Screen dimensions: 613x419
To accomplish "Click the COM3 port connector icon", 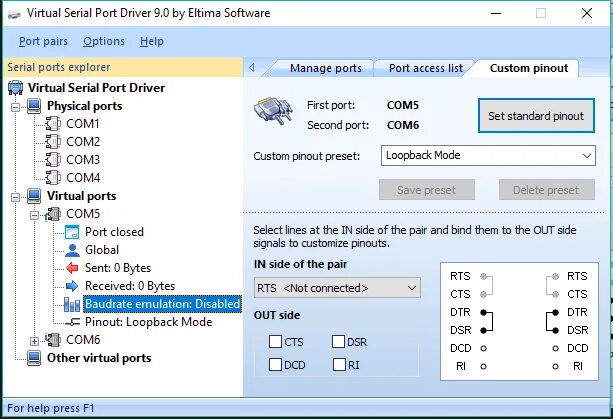I will (53, 159).
